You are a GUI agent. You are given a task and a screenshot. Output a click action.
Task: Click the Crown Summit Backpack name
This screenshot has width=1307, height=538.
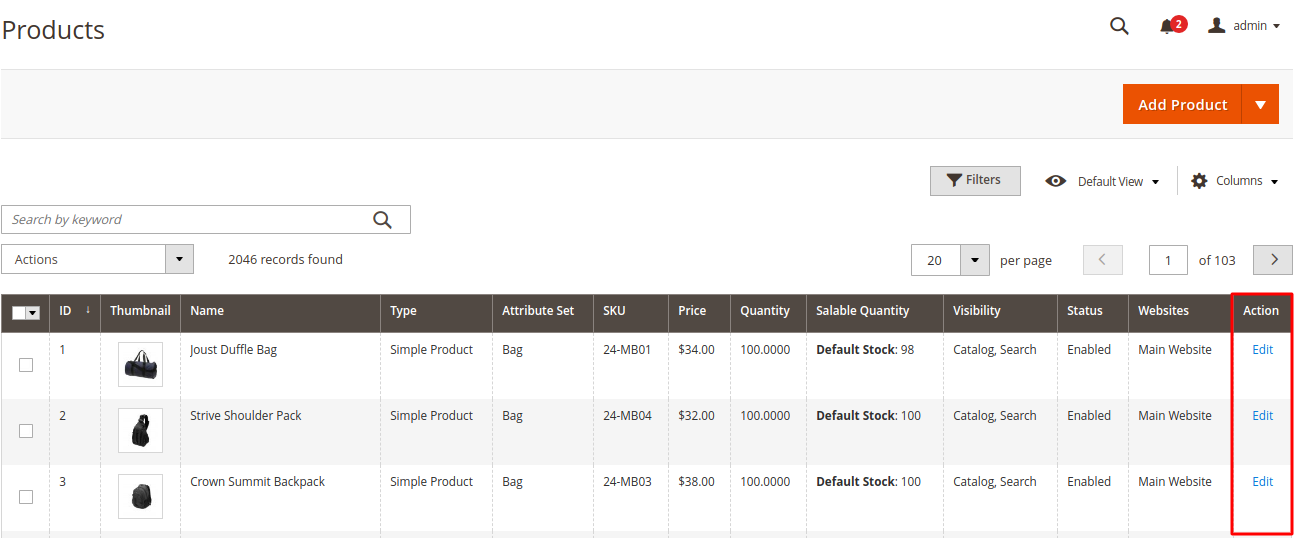pyautogui.click(x=258, y=482)
